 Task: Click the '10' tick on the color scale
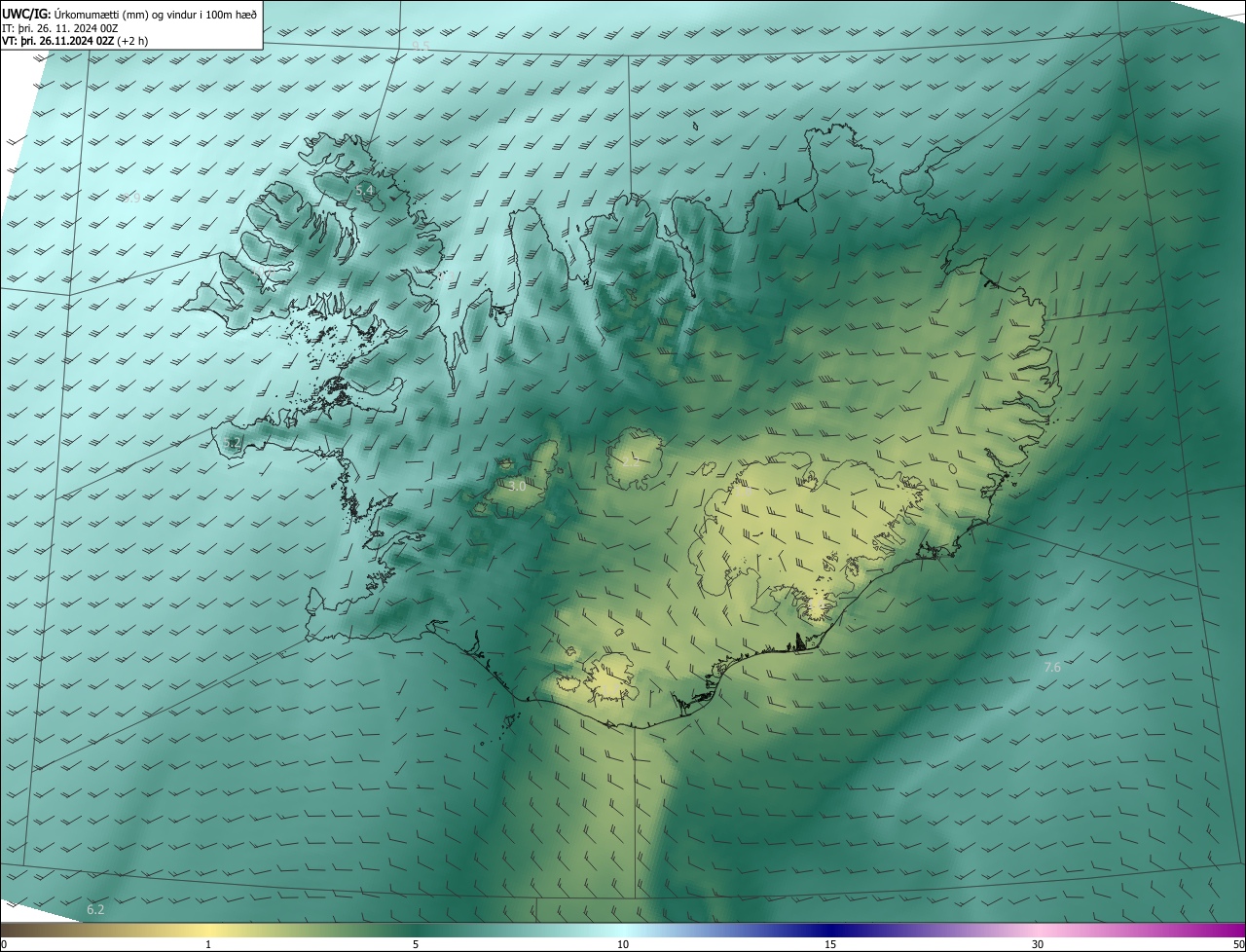pyautogui.click(x=623, y=944)
